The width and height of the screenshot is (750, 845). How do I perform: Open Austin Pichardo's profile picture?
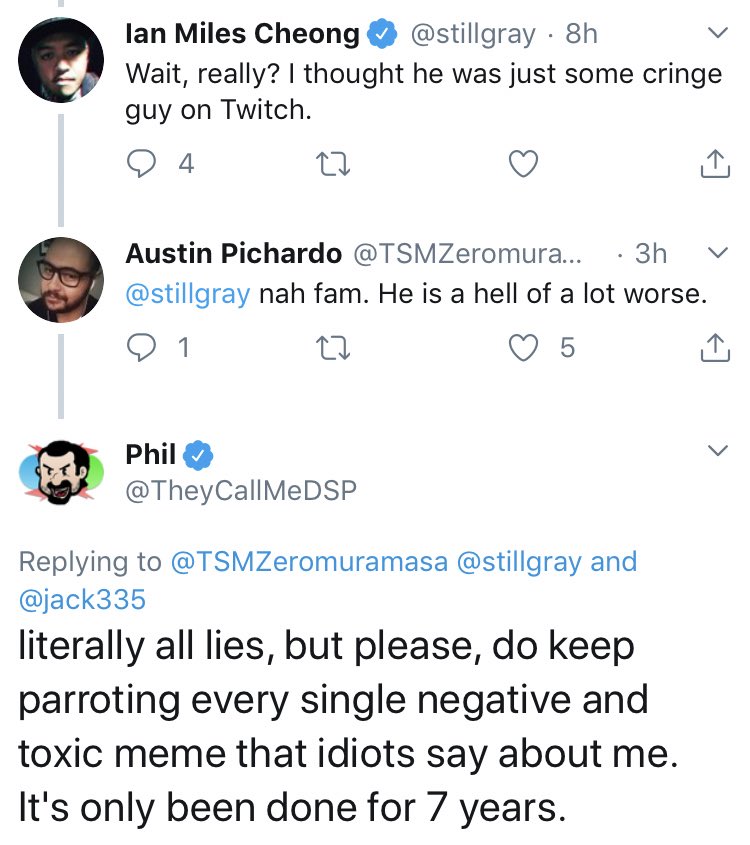coord(61,280)
